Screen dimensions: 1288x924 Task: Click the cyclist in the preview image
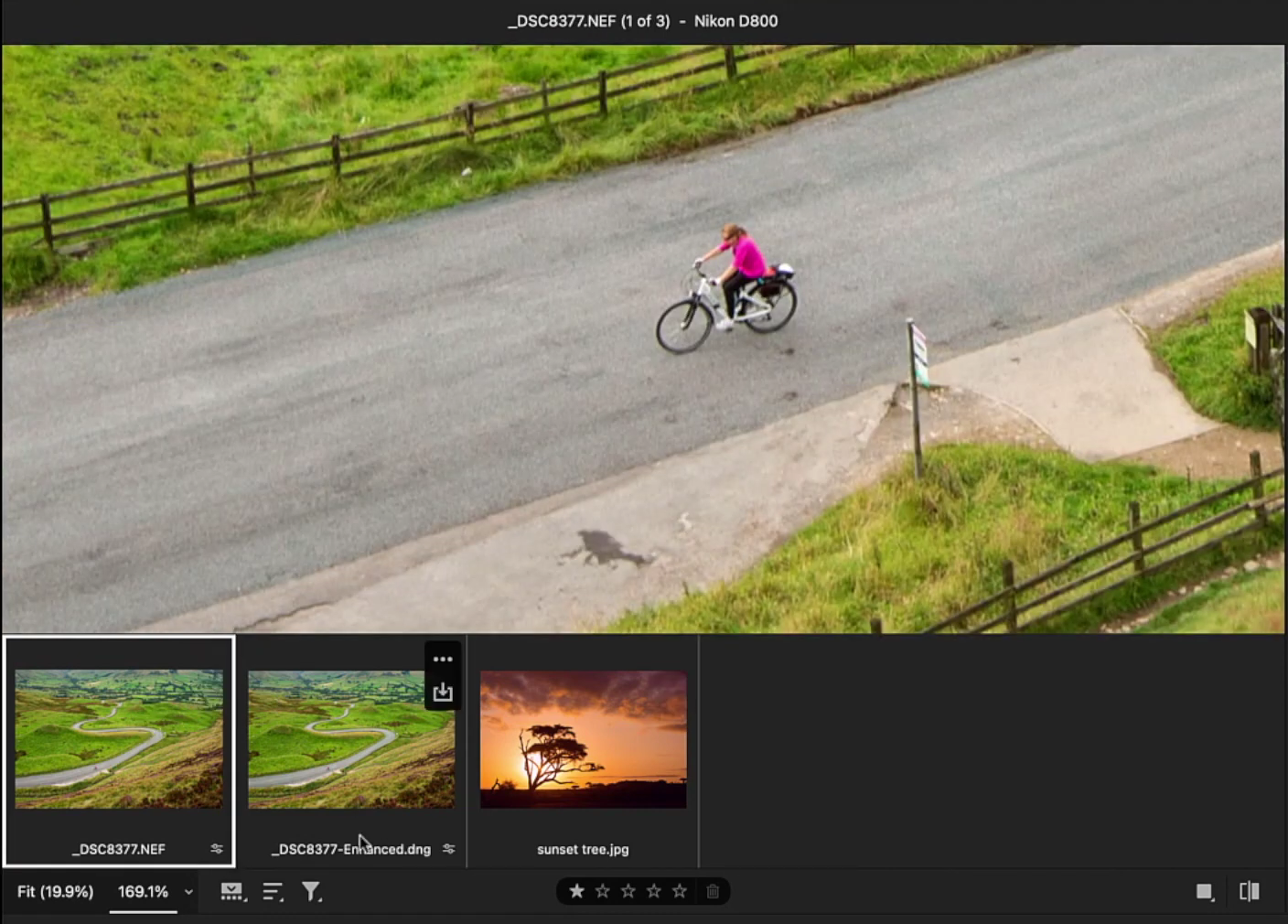[x=732, y=284]
